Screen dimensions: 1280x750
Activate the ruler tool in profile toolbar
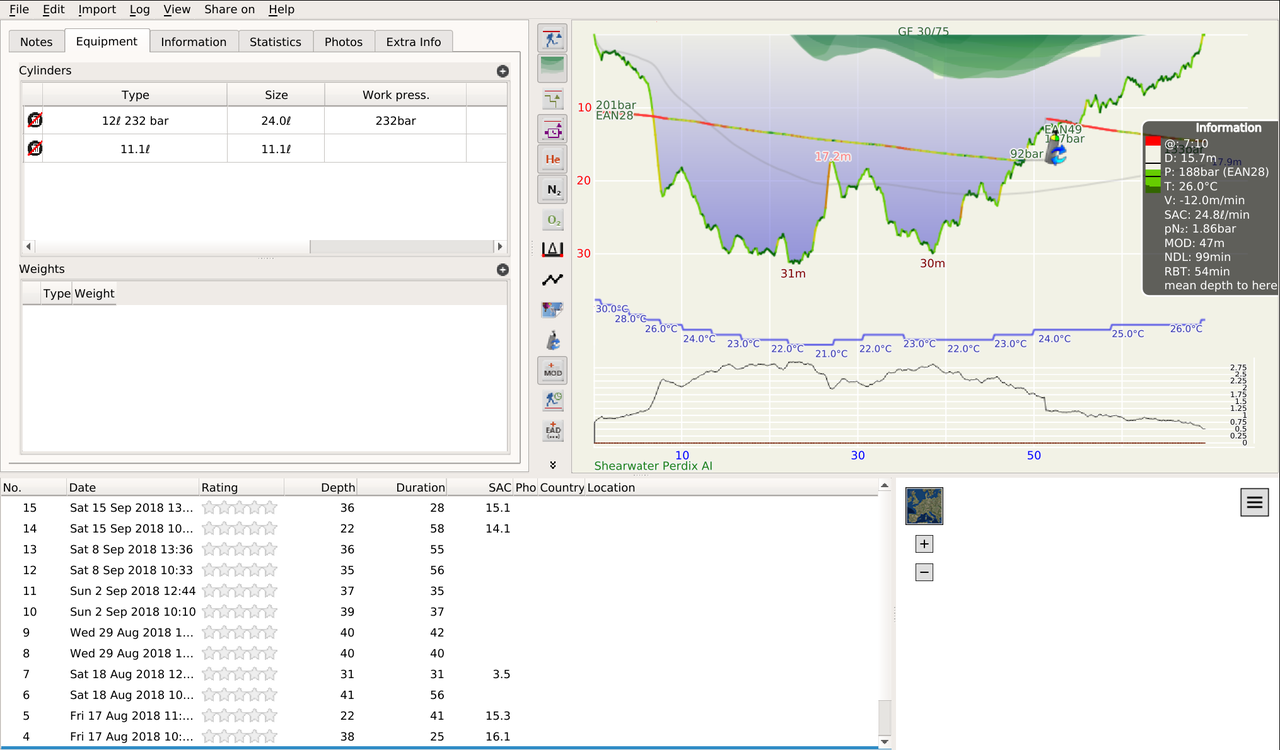(x=552, y=249)
